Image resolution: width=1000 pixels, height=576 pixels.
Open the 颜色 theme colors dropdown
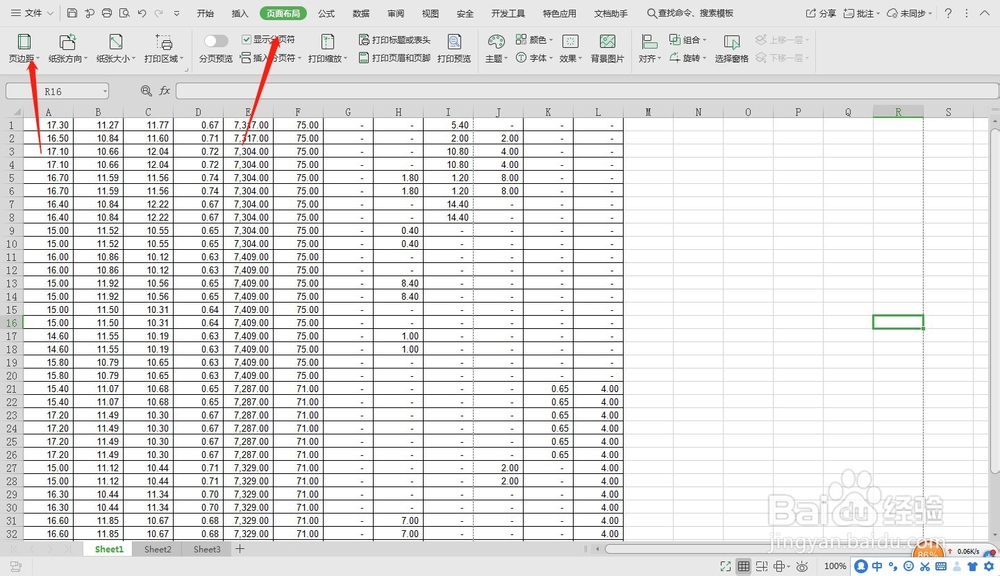tap(550, 40)
